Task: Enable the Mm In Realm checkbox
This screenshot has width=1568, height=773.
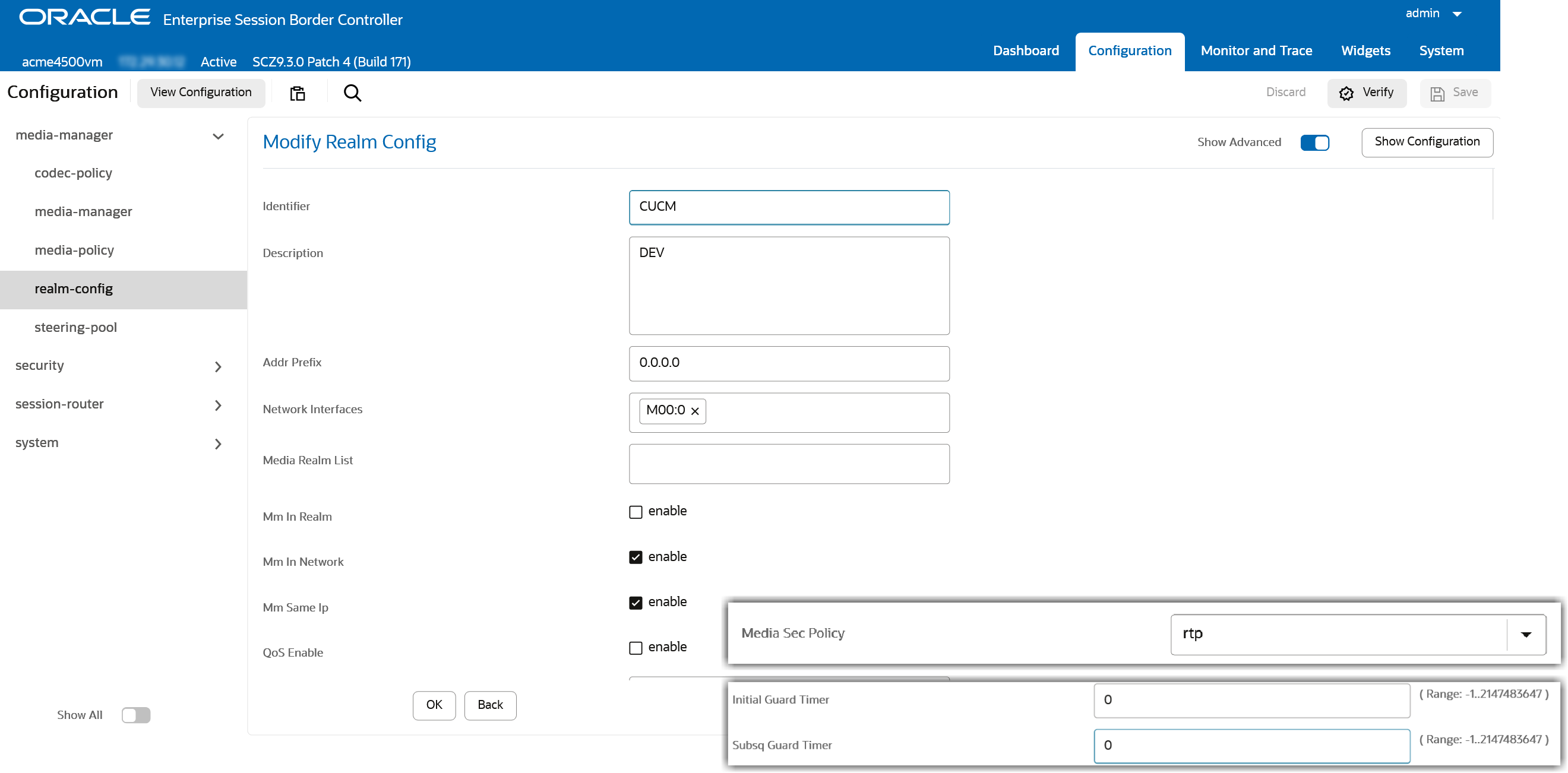Action: click(636, 512)
